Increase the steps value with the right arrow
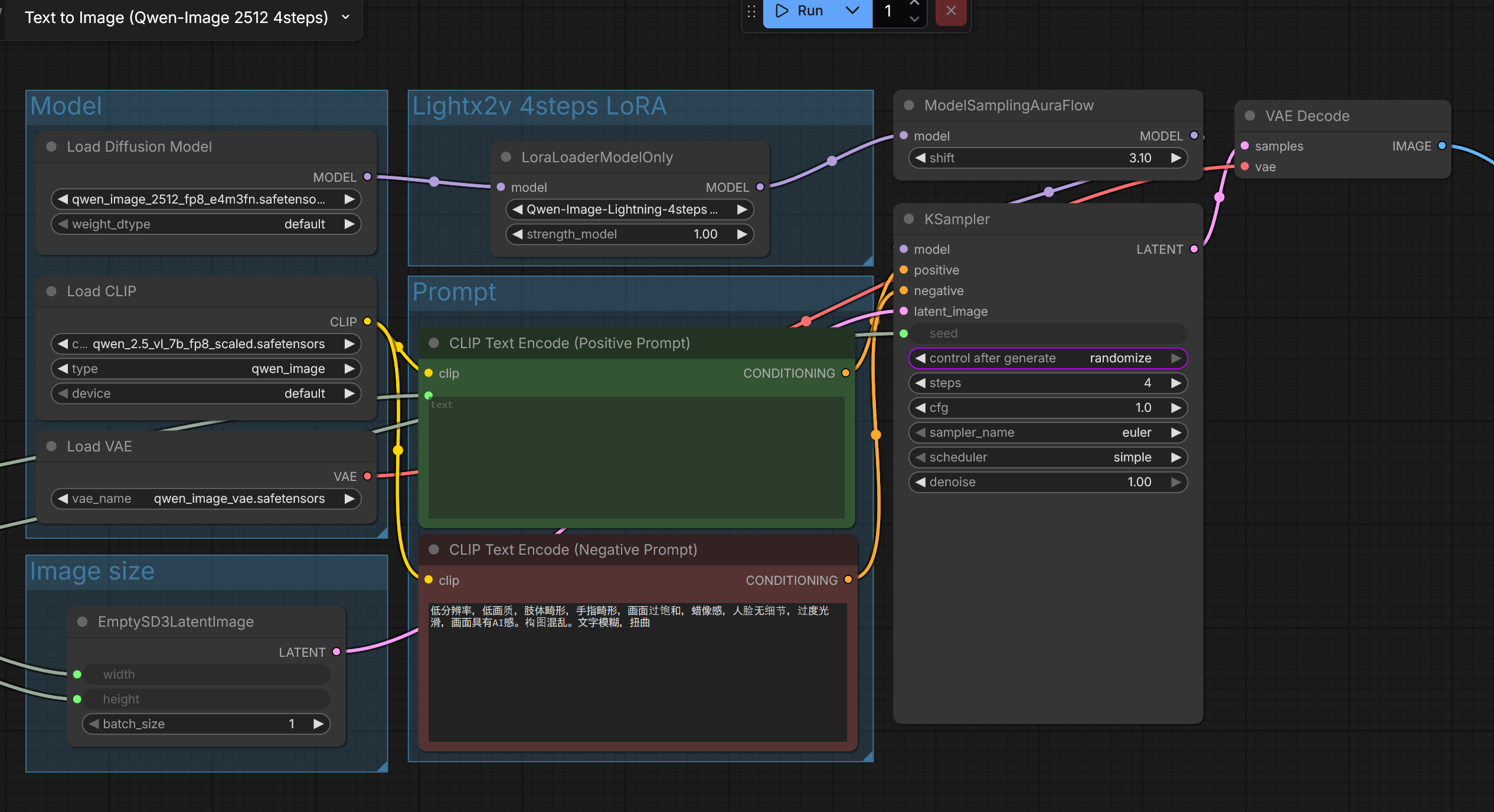Viewport: 1494px width, 812px height. pyautogui.click(x=1176, y=383)
